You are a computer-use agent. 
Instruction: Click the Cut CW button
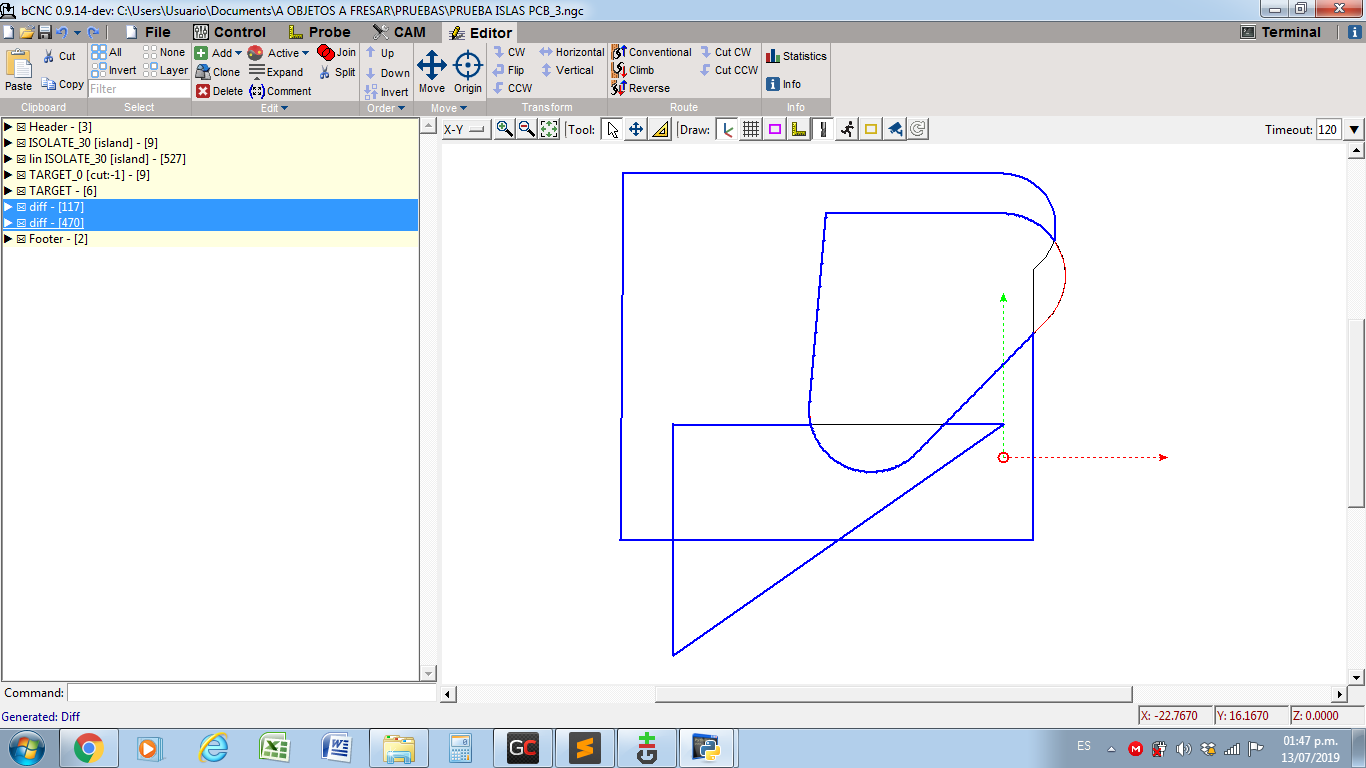(x=725, y=52)
